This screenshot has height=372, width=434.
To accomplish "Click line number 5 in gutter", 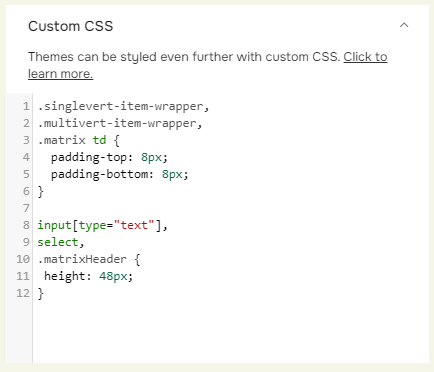I will pos(26,174).
